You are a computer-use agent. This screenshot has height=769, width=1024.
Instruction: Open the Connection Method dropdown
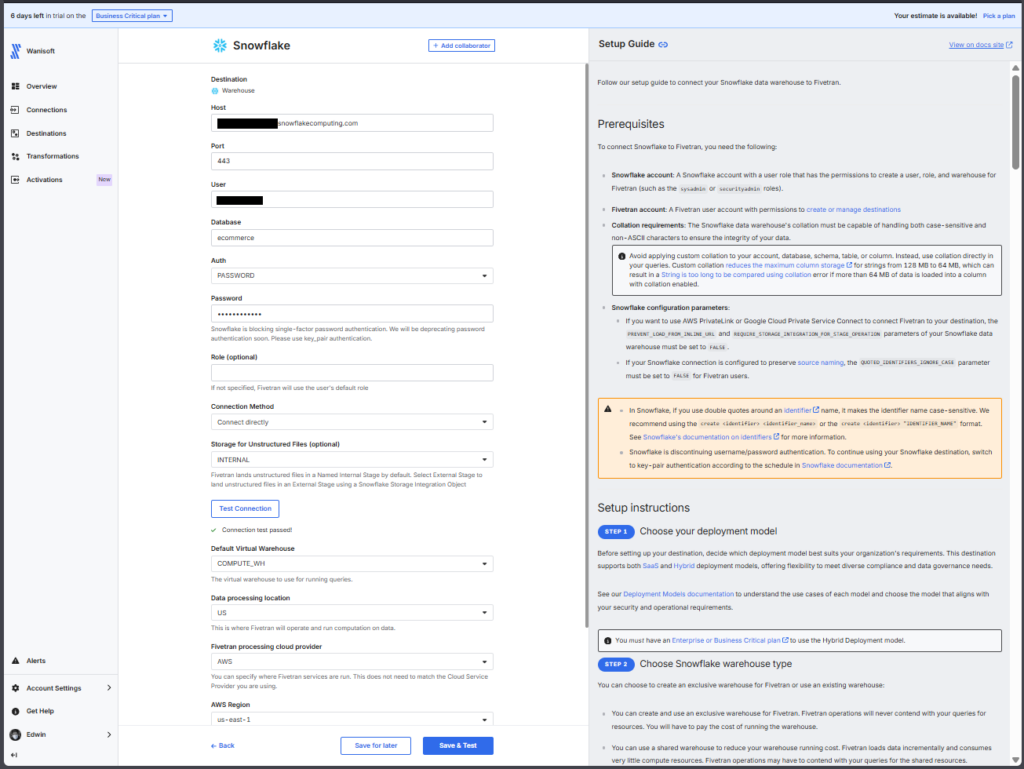click(x=352, y=422)
